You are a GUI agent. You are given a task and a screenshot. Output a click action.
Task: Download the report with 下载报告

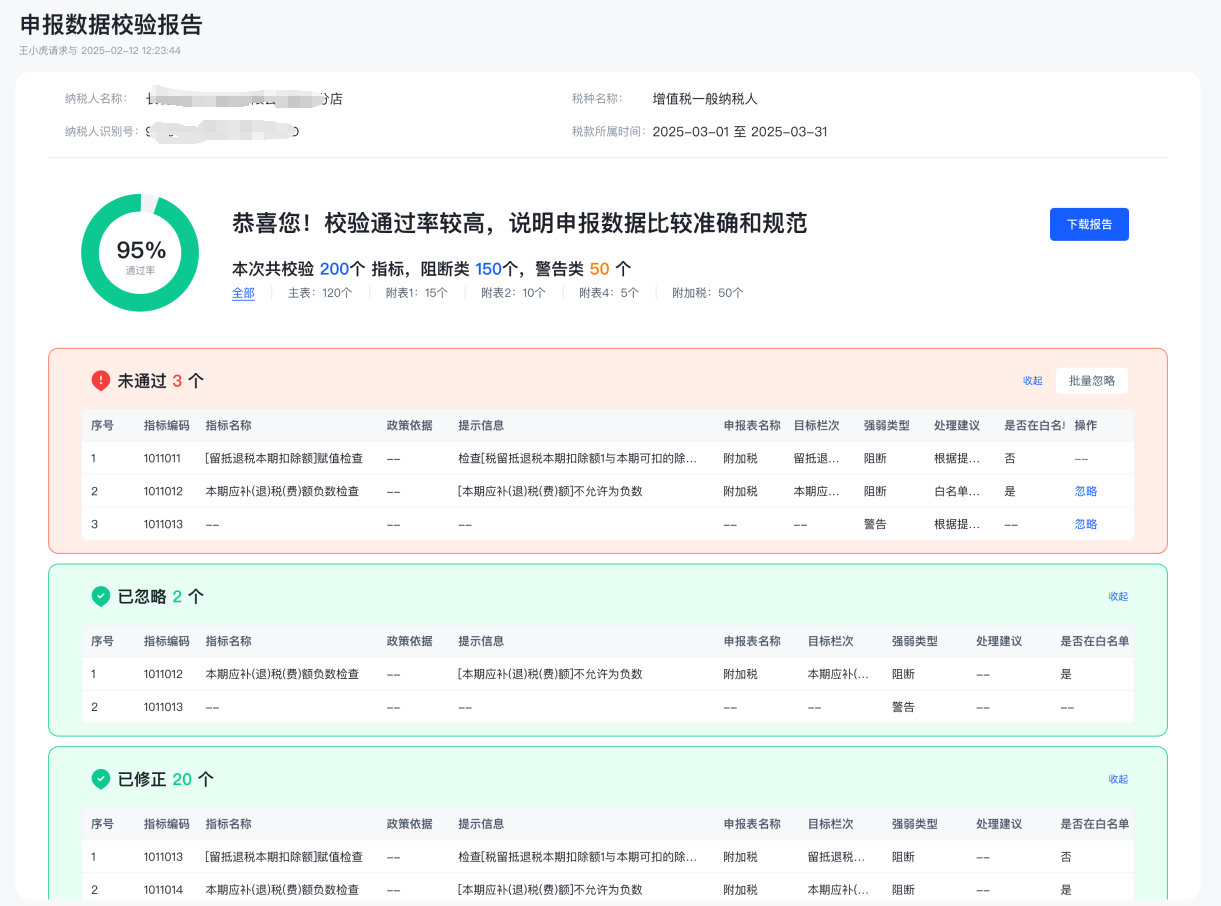tap(1089, 224)
